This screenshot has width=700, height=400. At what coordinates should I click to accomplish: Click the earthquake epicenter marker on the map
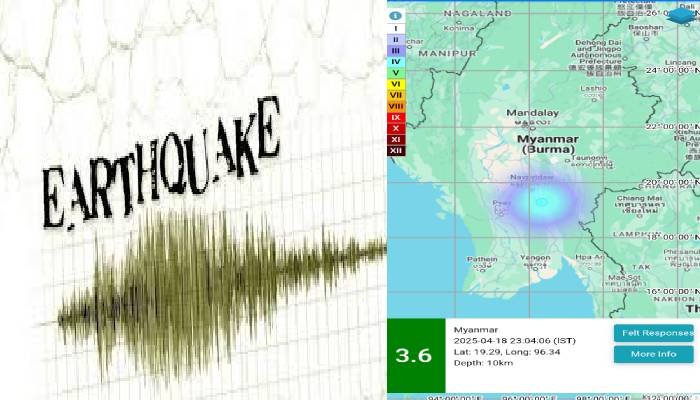point(541,203)
